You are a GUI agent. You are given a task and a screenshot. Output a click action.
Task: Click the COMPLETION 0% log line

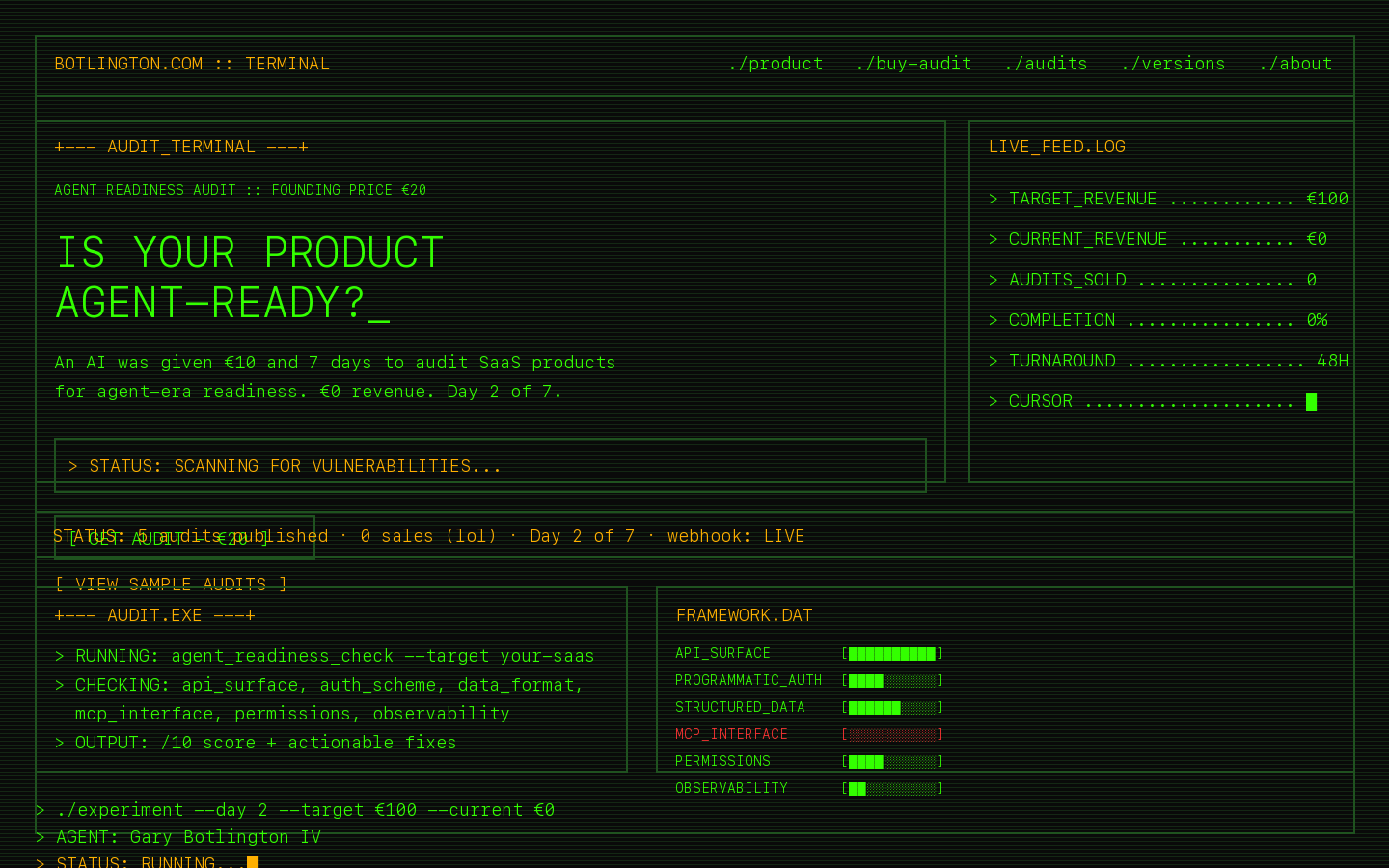[1157, 320]
